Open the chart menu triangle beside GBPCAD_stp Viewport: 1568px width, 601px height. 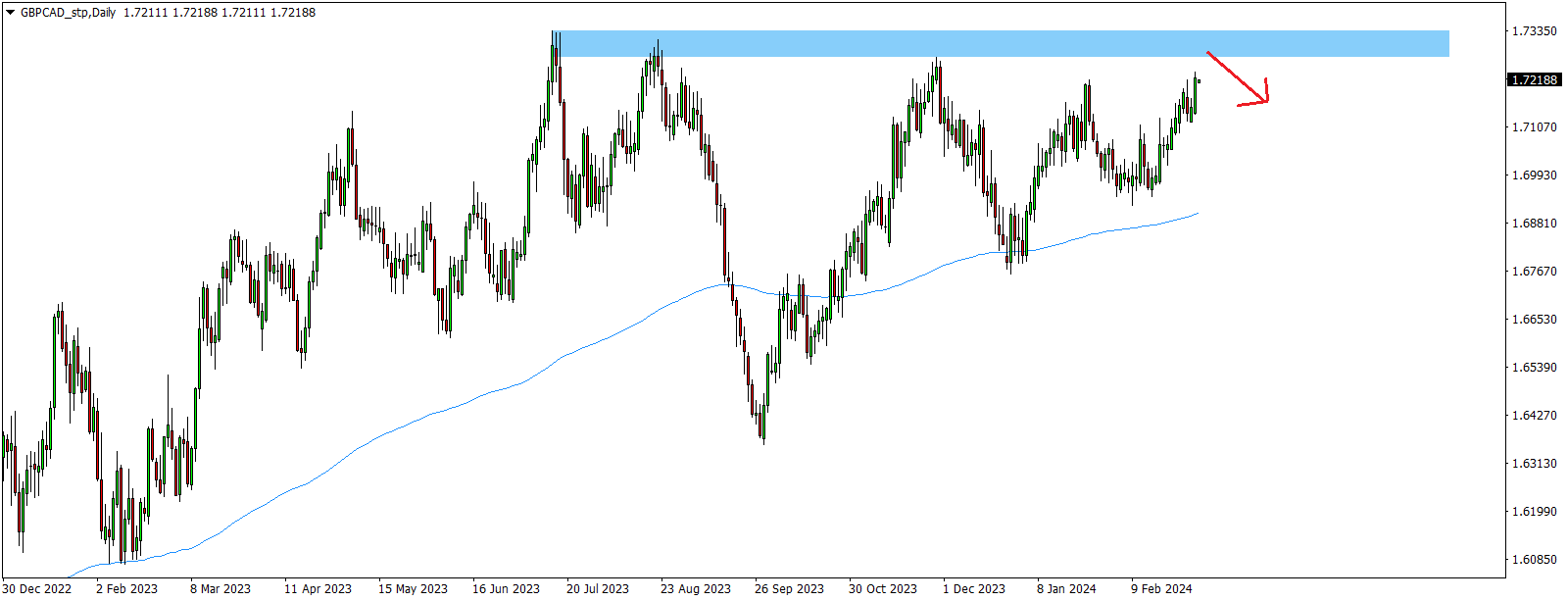10,13
